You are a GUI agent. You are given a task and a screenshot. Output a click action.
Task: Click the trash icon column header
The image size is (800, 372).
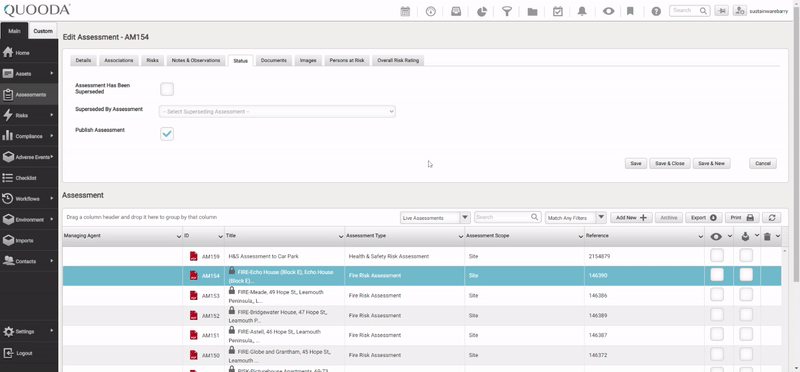(x=767, y=236)
